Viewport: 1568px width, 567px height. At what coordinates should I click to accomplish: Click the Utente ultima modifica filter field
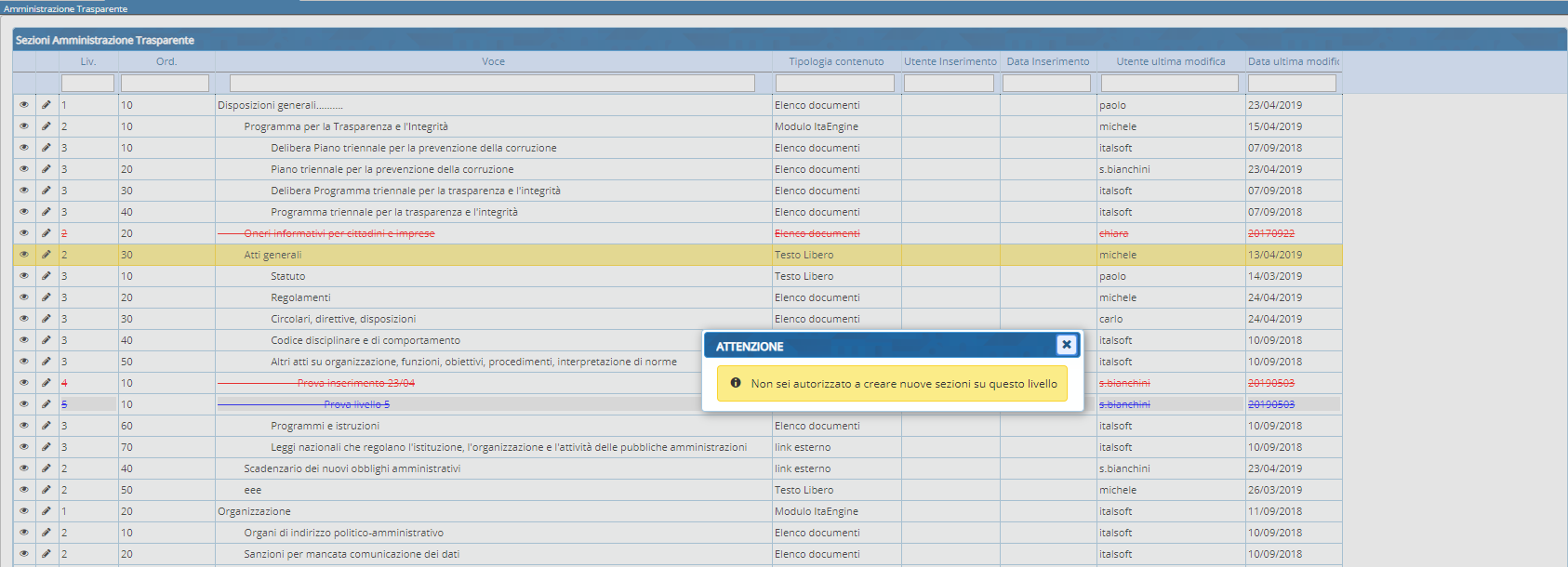click(x=1169, y=84)
